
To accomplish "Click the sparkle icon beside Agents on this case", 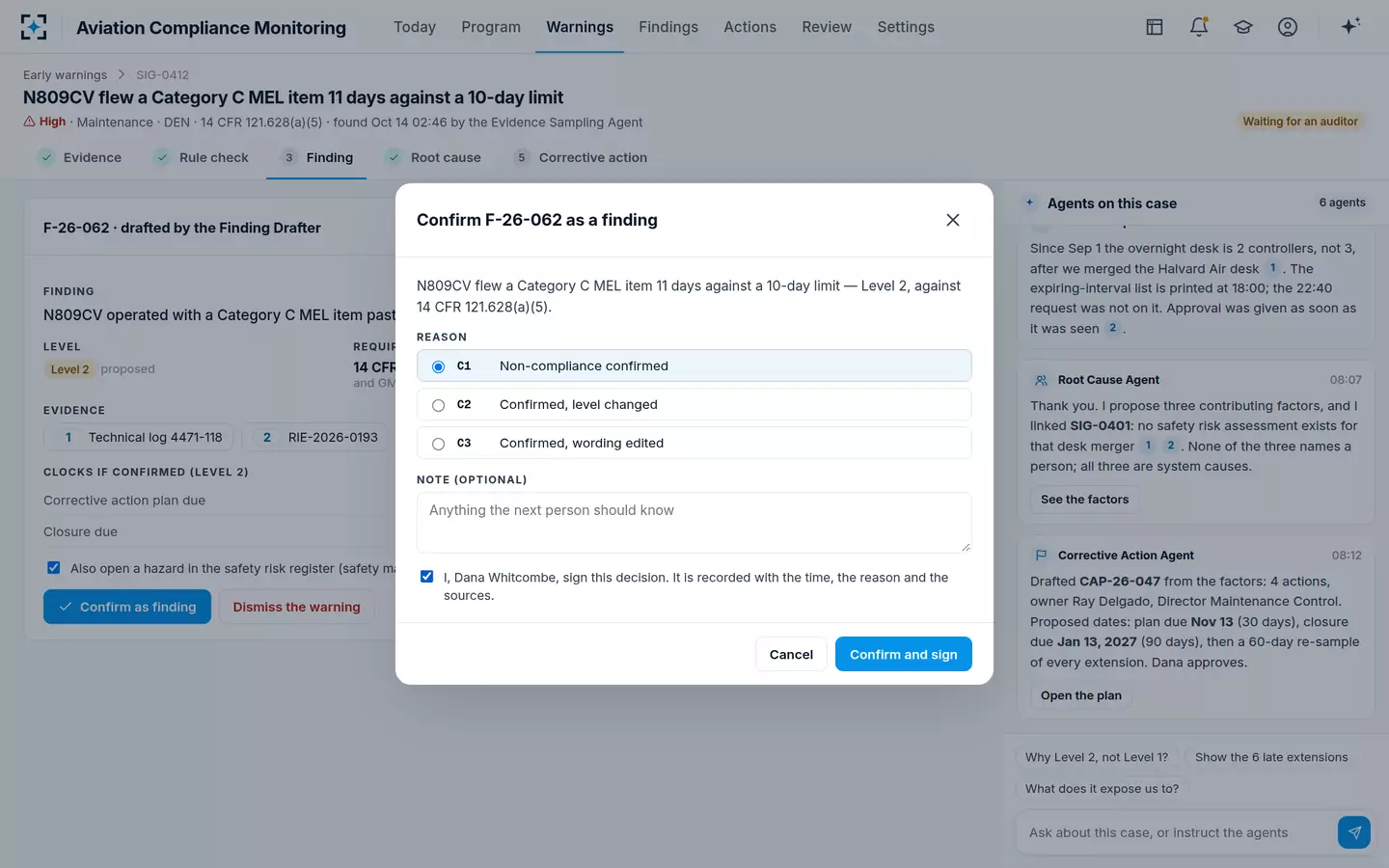I will pyautogui.click(x=1030, y=203).
